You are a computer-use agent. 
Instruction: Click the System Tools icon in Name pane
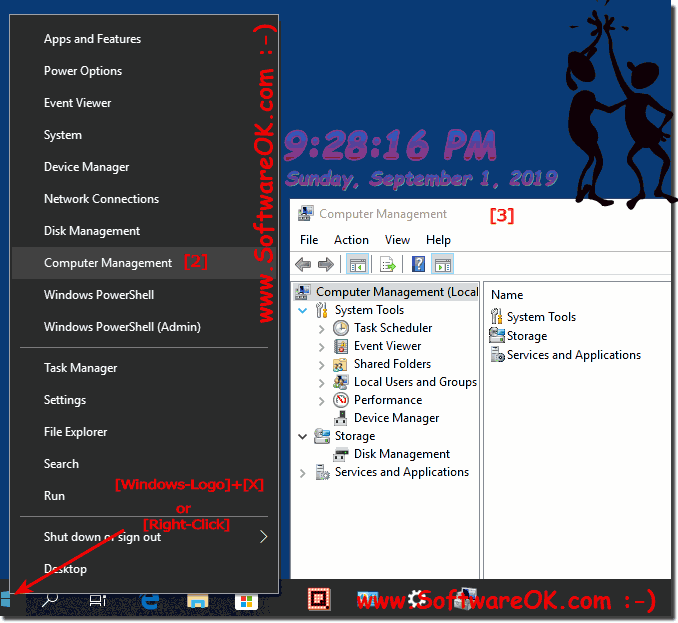pyautogui.click(x=496, y=316)
